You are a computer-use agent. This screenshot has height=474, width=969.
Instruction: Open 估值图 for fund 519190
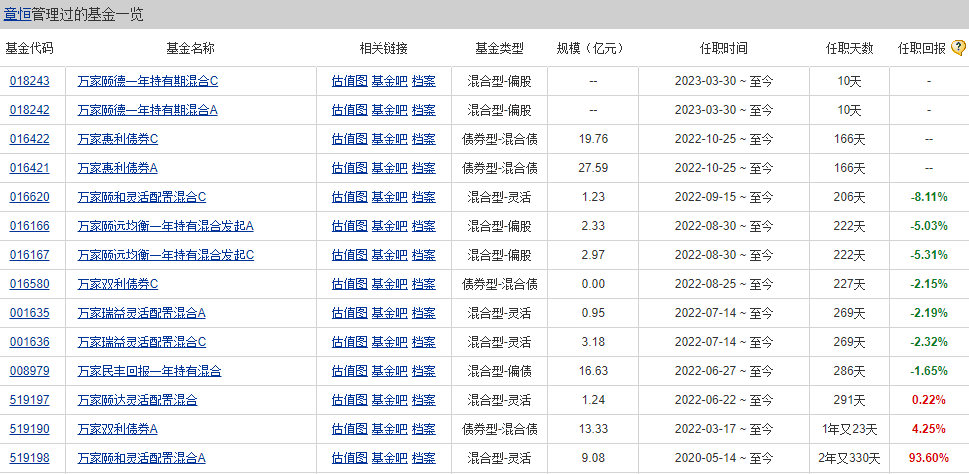[x=349, y=430]
